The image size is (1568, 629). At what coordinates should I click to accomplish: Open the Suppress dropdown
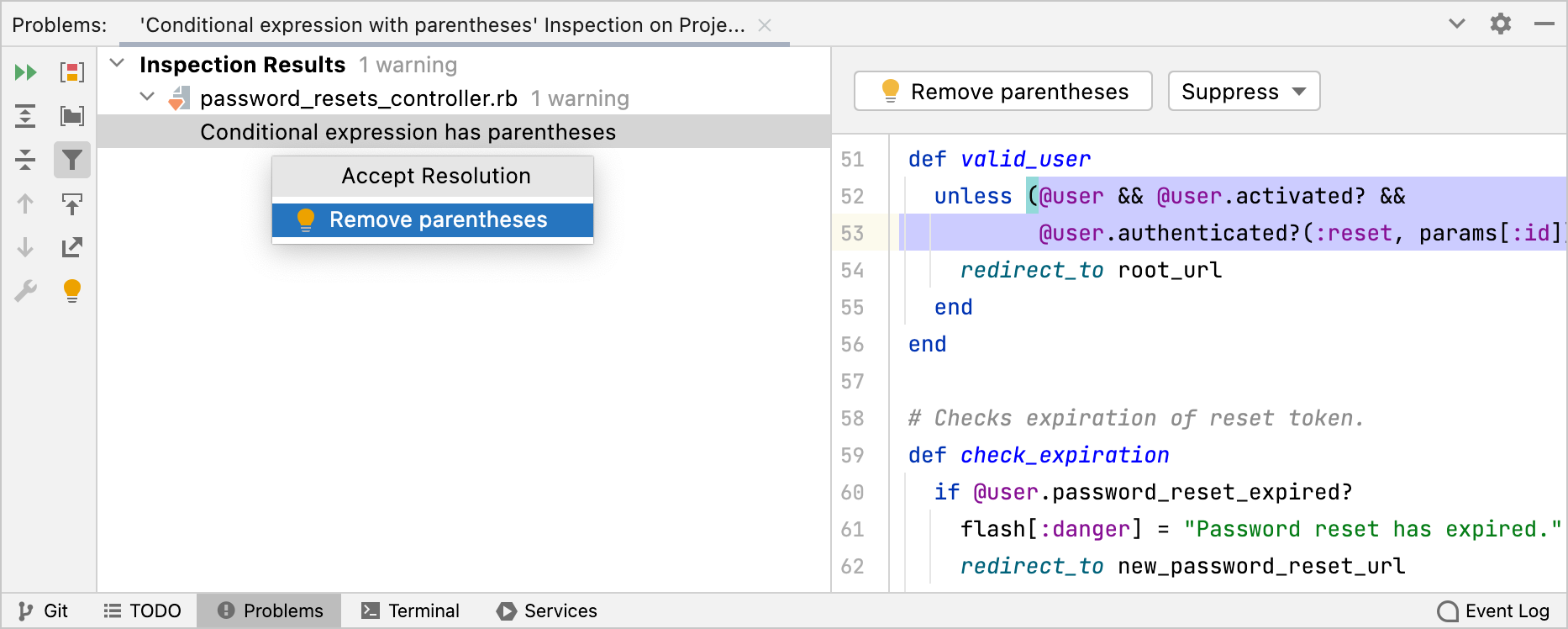coord(1244,91)
